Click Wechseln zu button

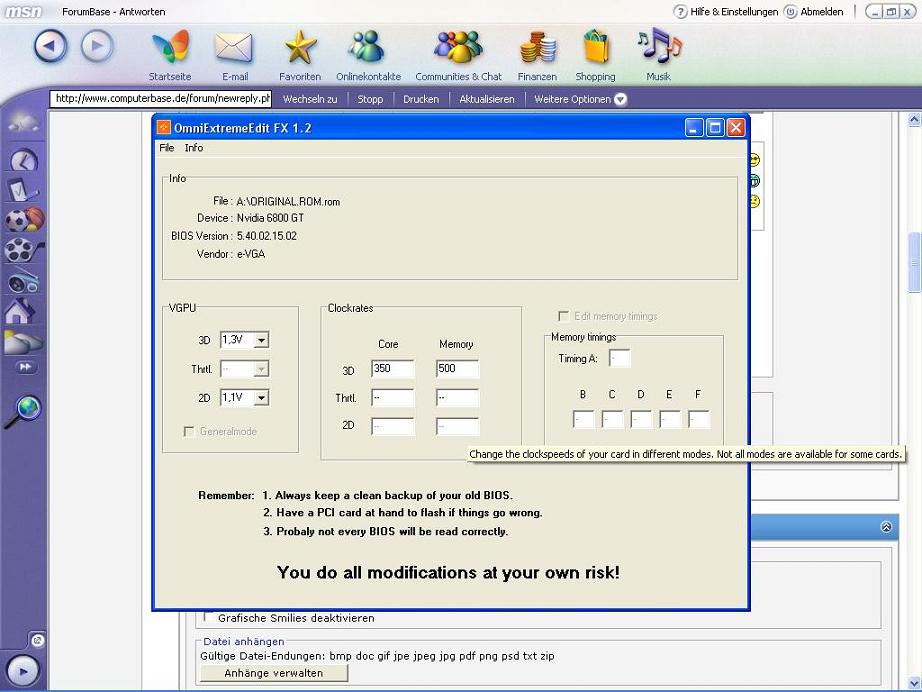coord(310,99)
